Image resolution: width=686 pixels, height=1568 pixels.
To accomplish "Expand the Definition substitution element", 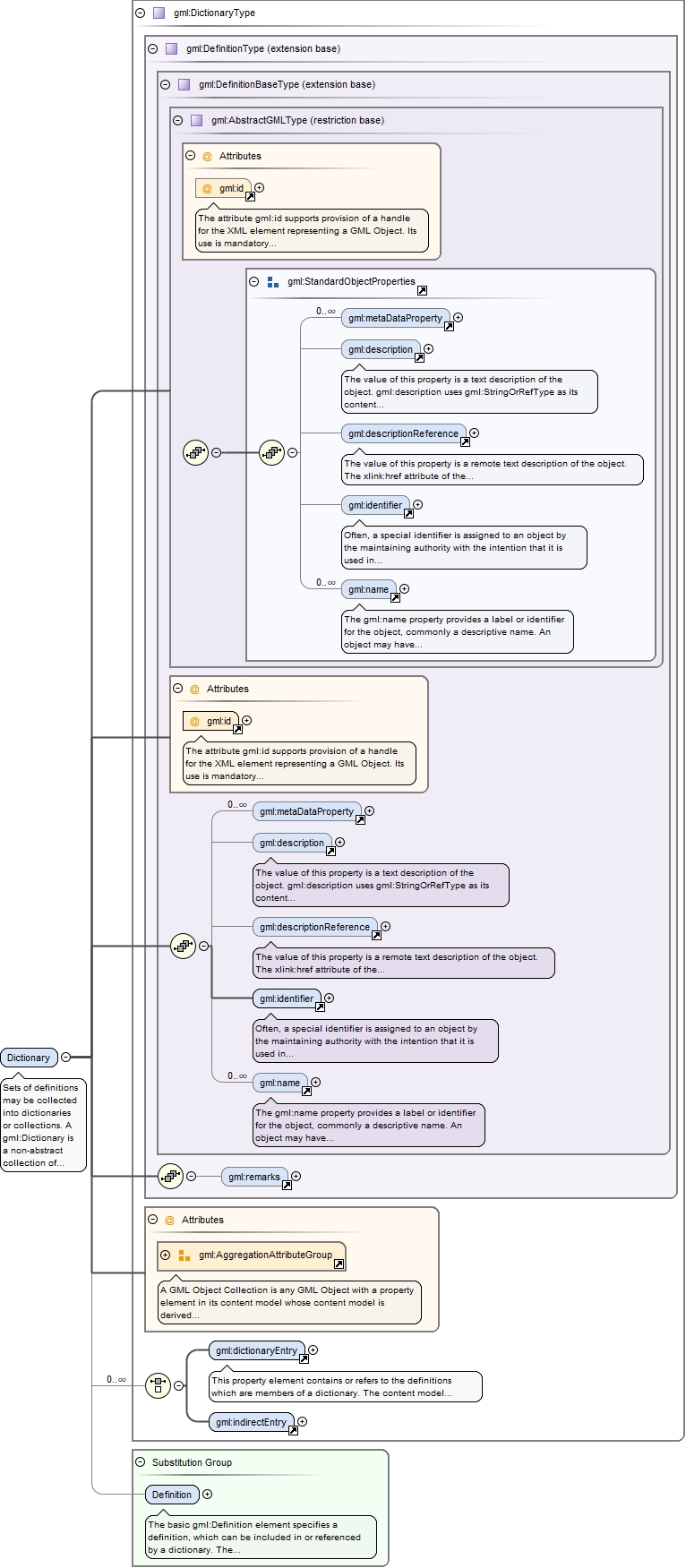I will 207,1495.
